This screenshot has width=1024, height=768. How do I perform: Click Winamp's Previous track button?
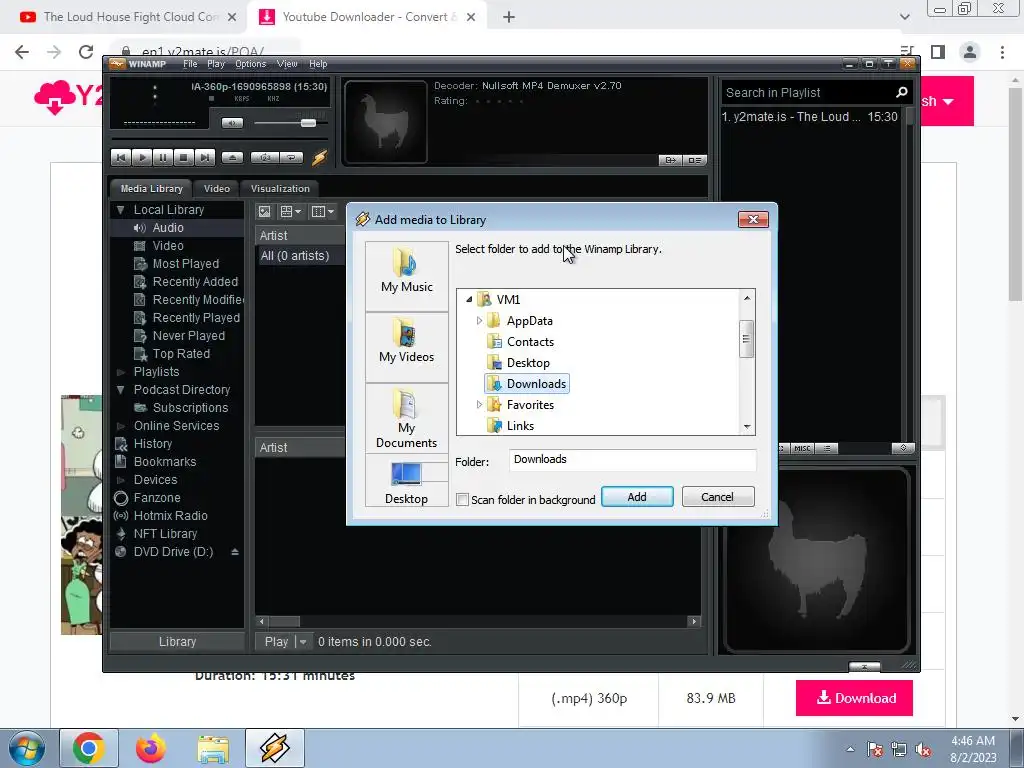click(x=121, y=157)
